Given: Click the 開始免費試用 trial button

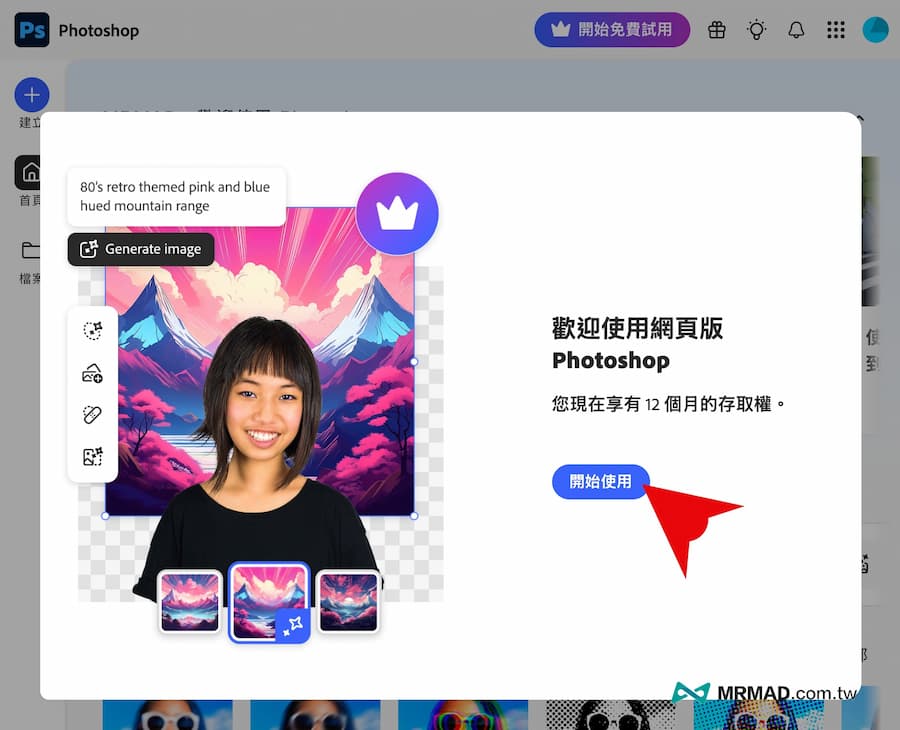Looking at the screenshot, I should tap(612, 30).
